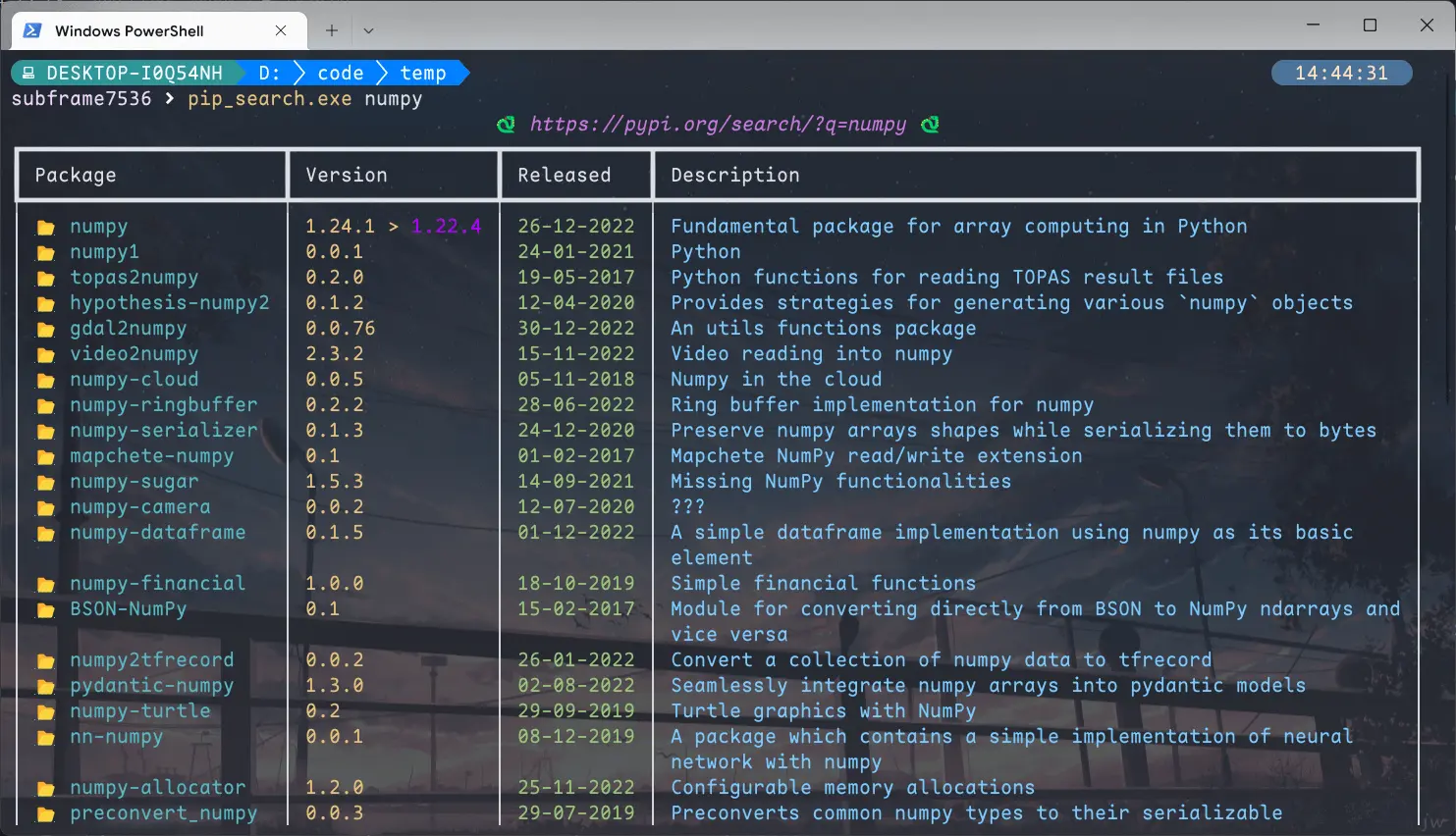Click the folder icon next to hypothesis-numpy2
This screenshot has height=836, width=1456.
point(45,304)
